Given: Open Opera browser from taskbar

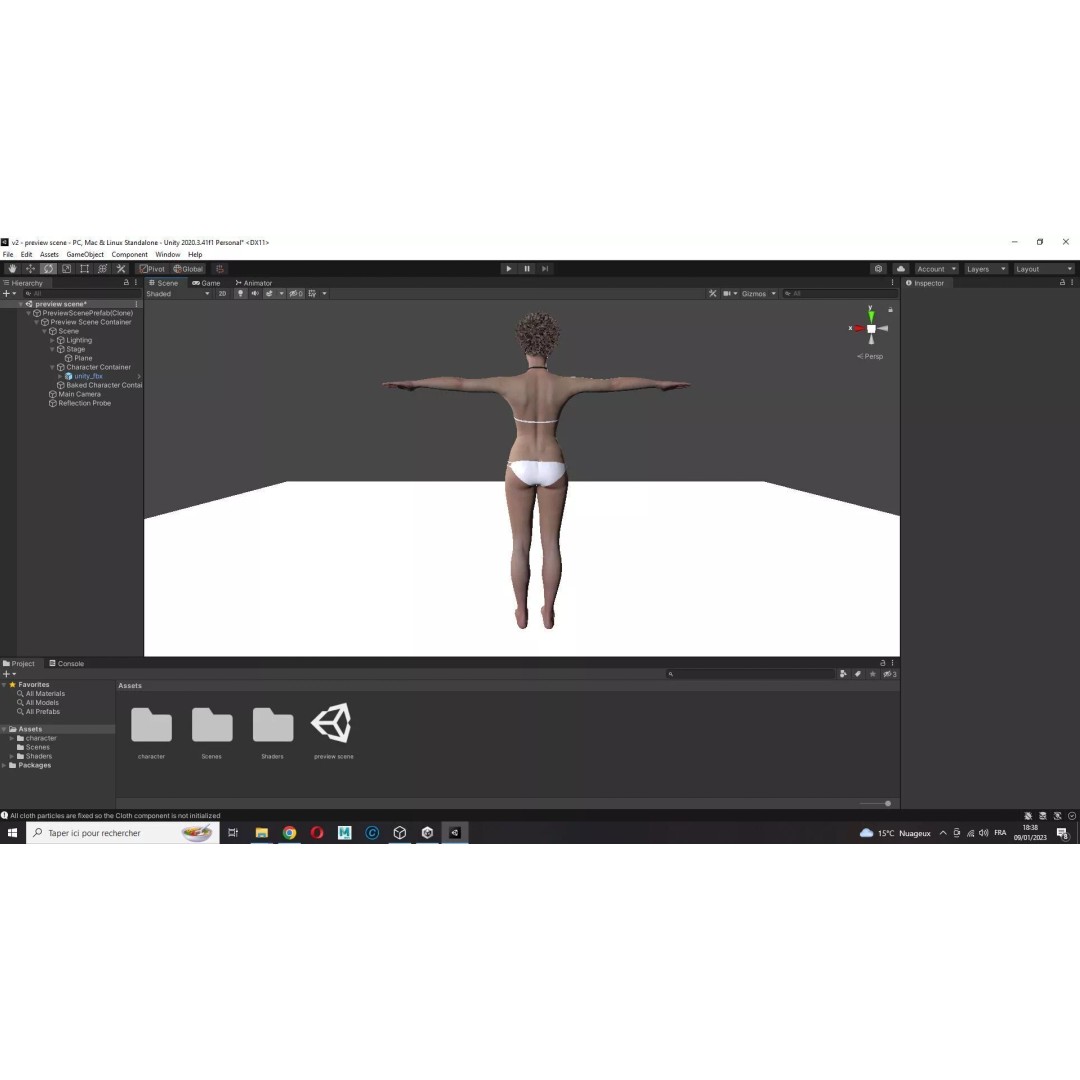Looking at the screenshot, I should pyautogui.click(x=317, y=833).
